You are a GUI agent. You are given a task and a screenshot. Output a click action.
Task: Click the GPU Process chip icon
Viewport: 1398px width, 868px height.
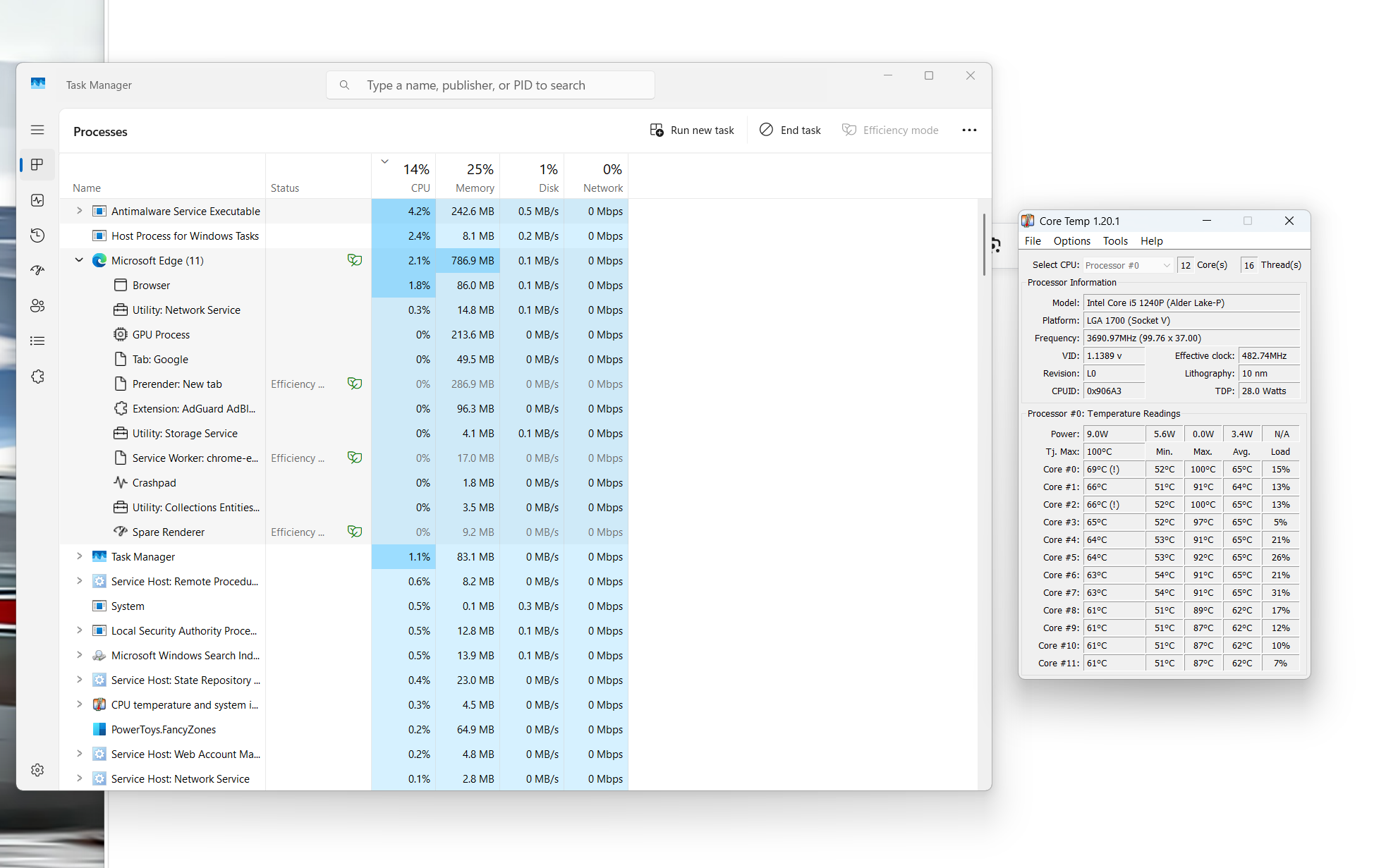(121, 334)
